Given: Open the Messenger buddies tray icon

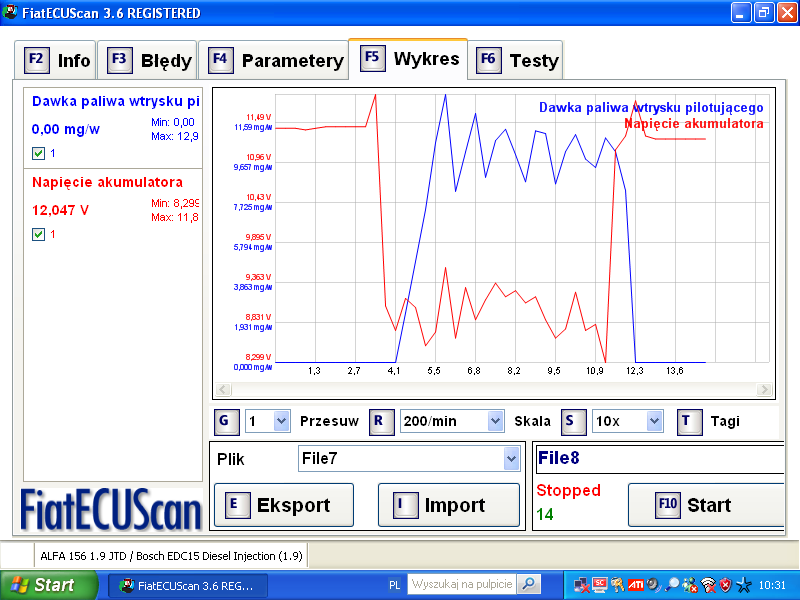Looking at the screenshot, I should (690, 585).
